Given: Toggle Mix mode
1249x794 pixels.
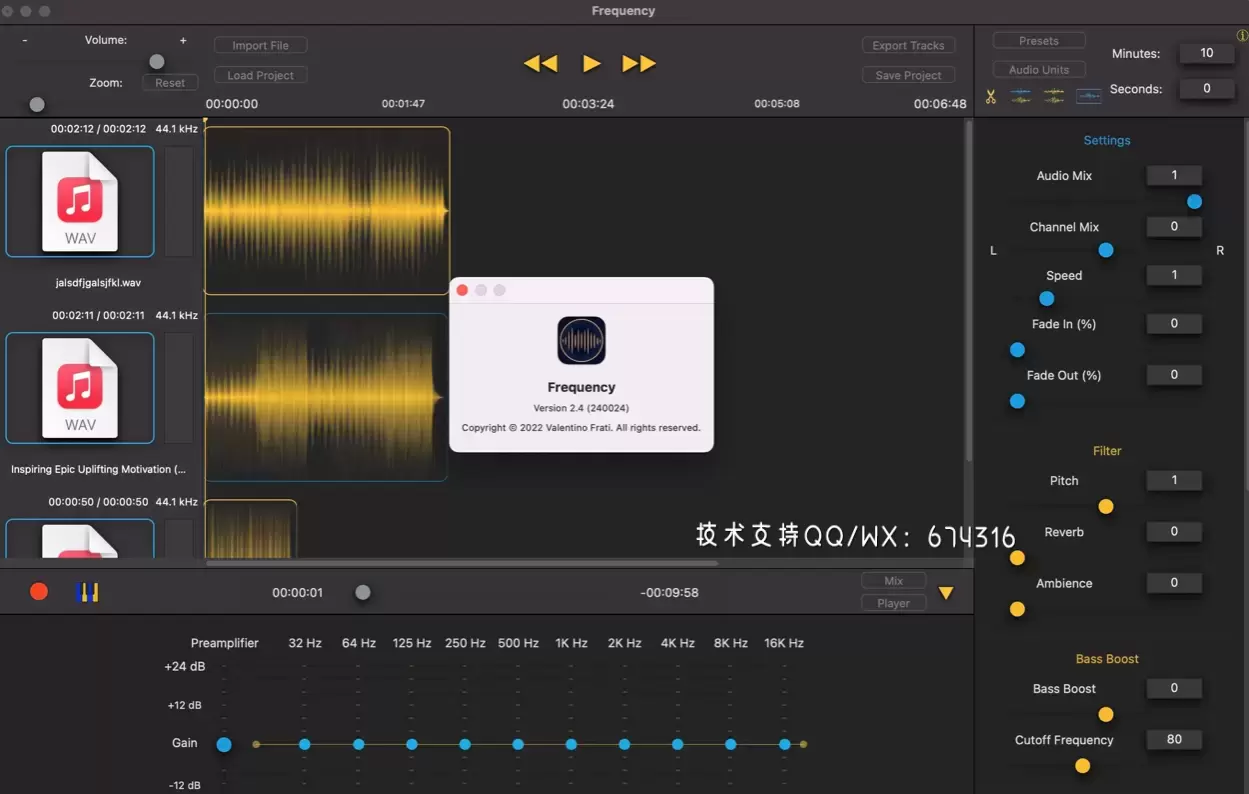Looking at the screenshot, I should [893, 580].
